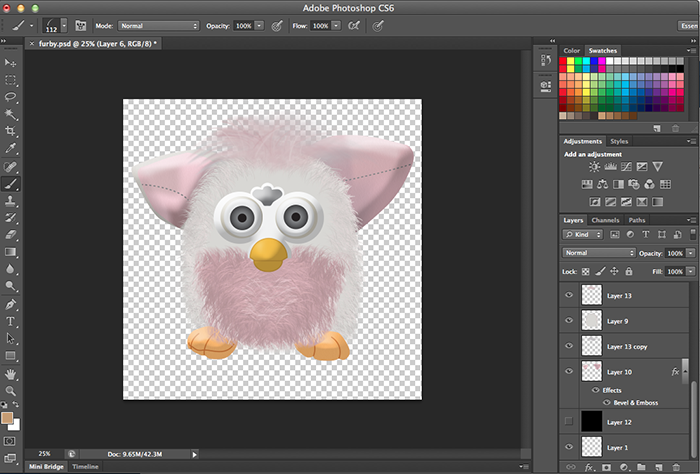The width and height of the screenshot is (700, 474).
Task: Switch to the Styles tab
Action: (619, 141)
